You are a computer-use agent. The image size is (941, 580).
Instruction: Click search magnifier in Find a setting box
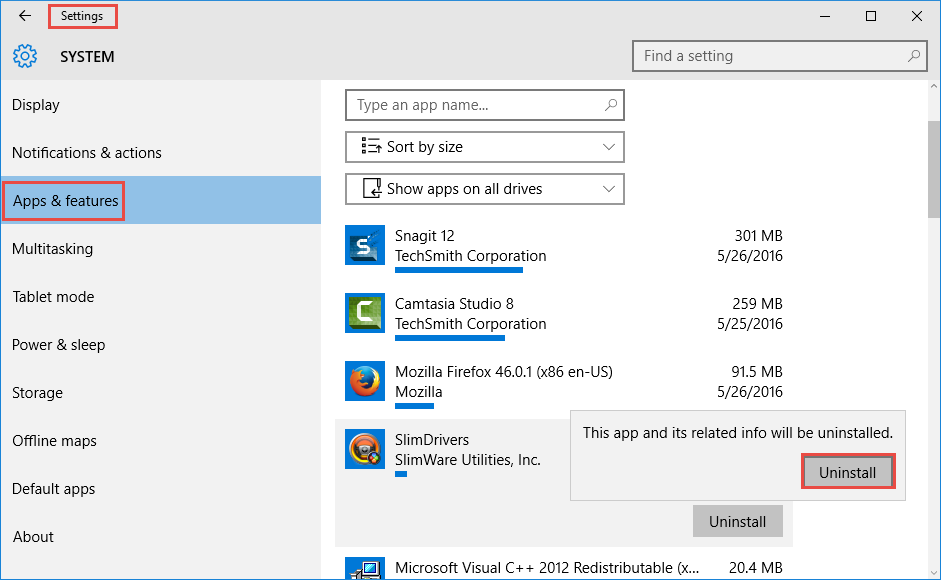[913, 56]
